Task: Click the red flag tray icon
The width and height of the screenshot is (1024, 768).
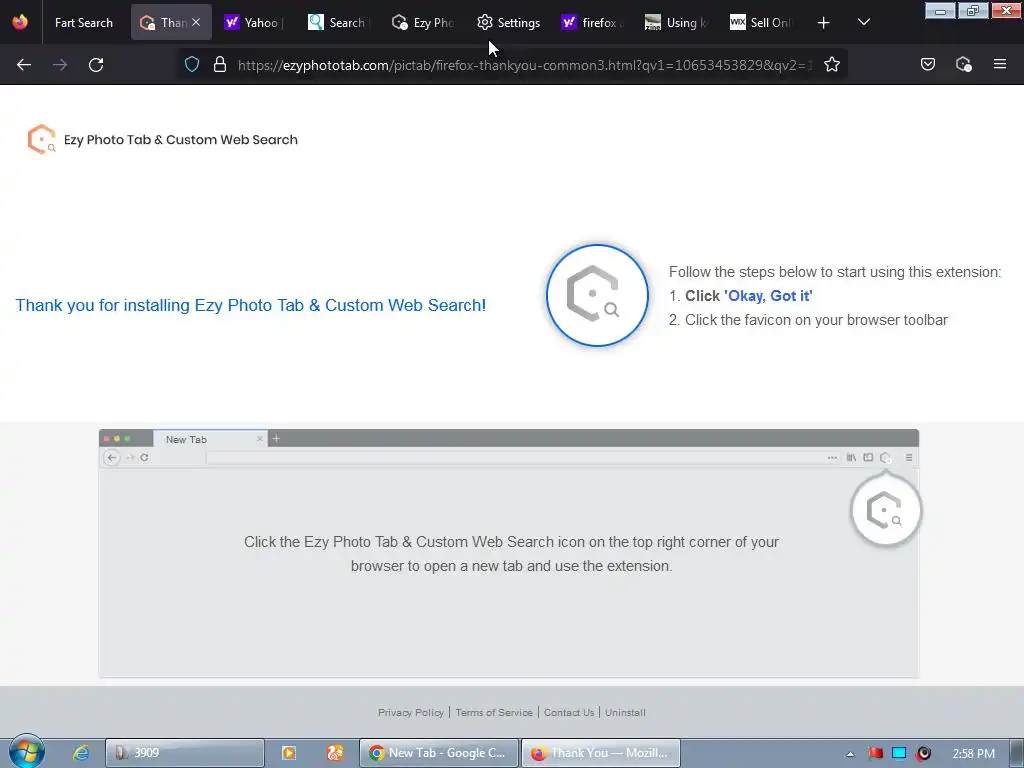Action: click(x=875, y=754)
